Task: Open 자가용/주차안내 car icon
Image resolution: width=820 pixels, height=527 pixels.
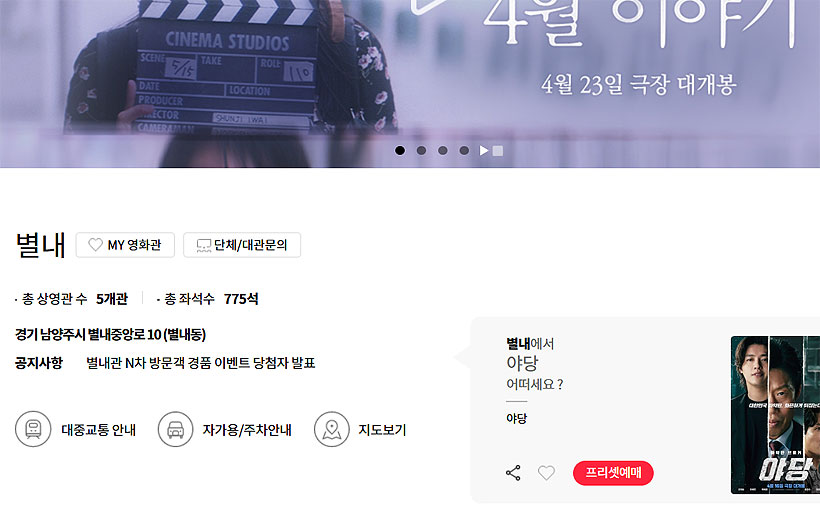Action: pos(176,429)
